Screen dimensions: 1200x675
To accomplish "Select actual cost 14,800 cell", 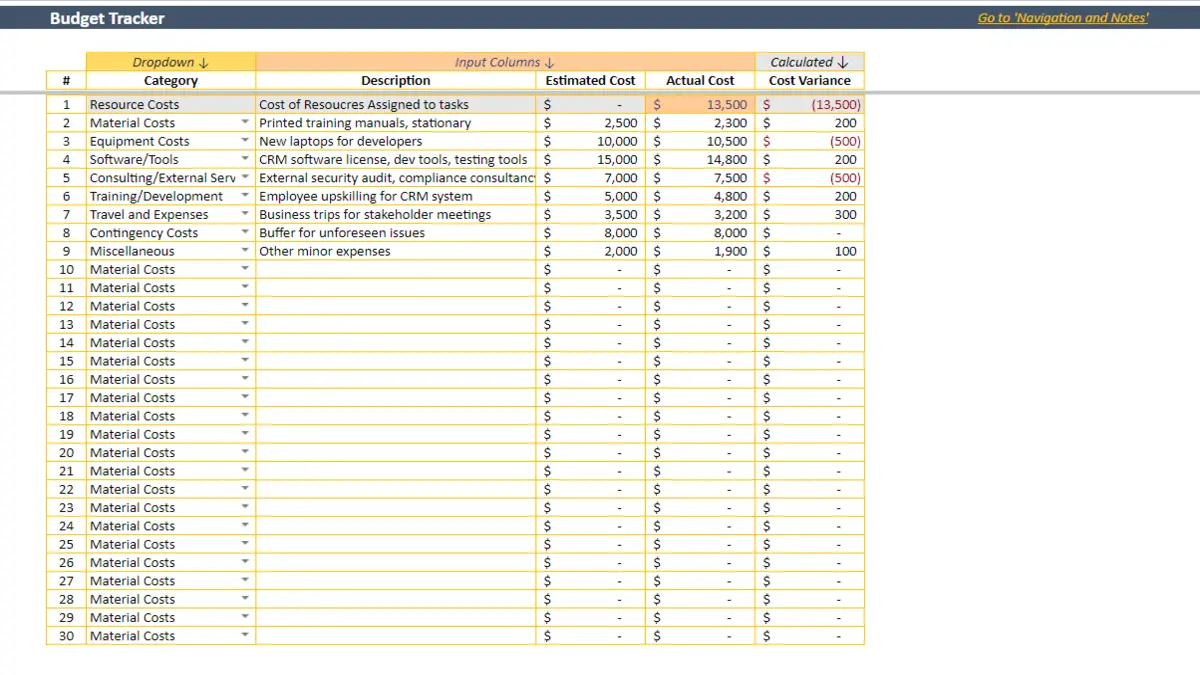I will pyautogui.click(x=700, y=159).
